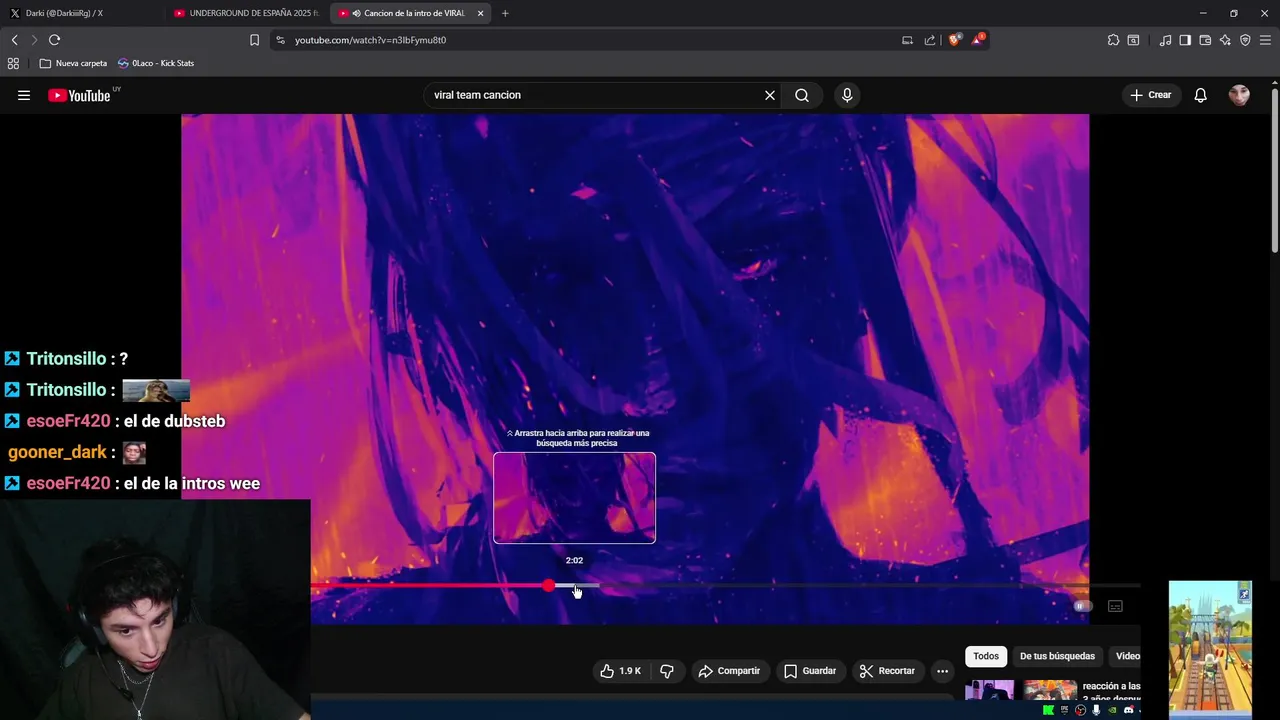
Task: Seek to 2:02 on the video timeline
Action: [574, 585]
